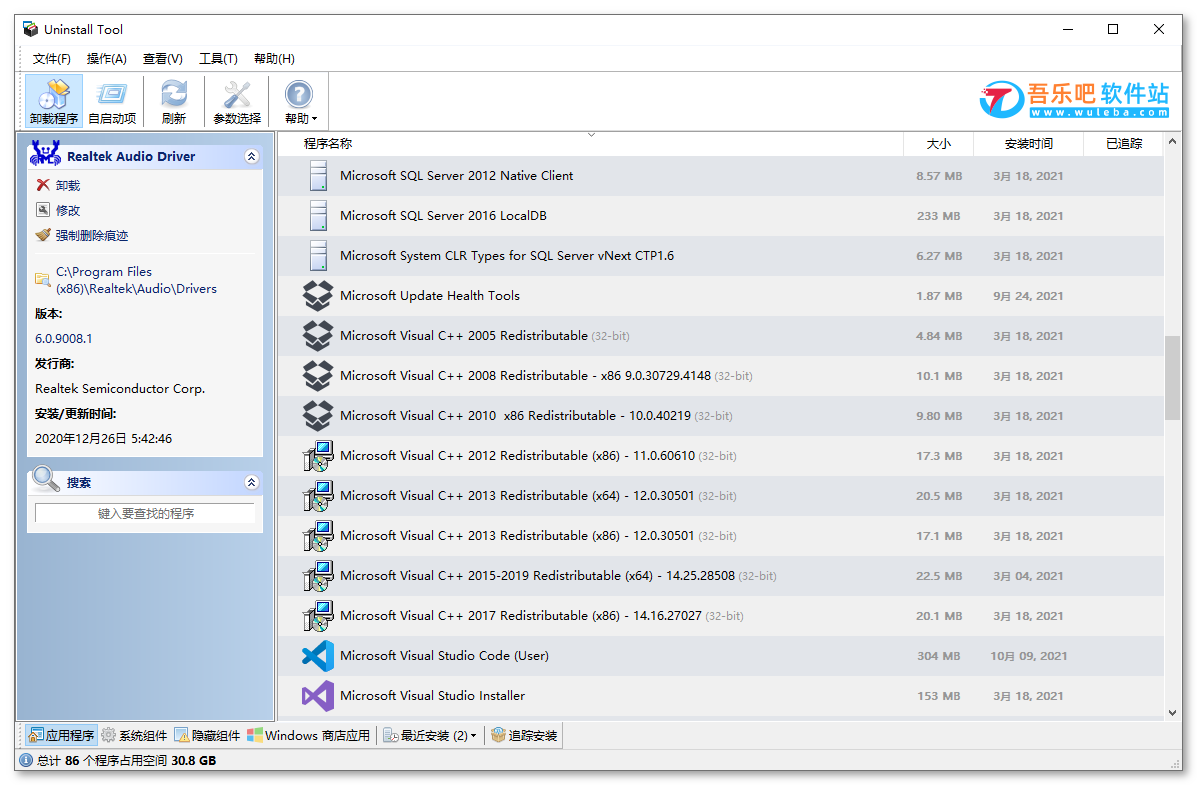The height and width of the screenshot is (785, 1197).
Task: Select Microsoft SQL Server 2016 LocalDB name
Action: click(x=444, y=215)
